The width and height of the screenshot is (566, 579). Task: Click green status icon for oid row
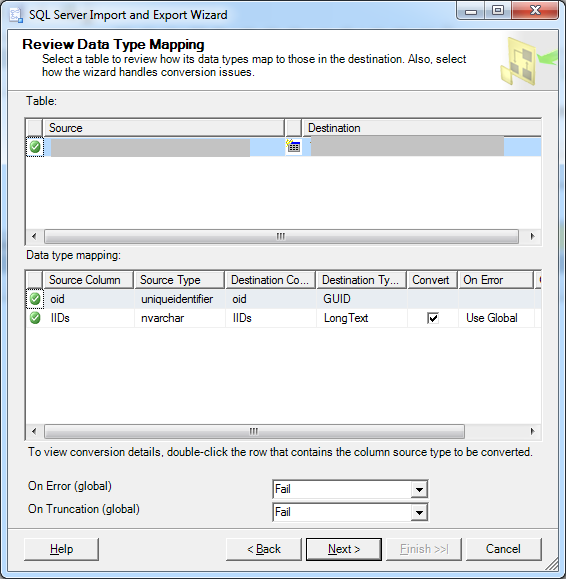(x=35, y=299)
